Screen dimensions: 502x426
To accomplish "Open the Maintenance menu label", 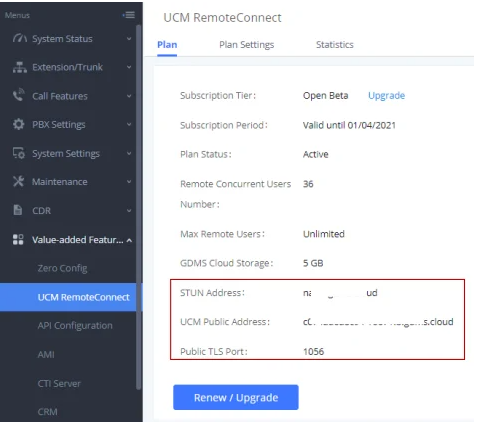I will pyautogui.click(x=60, y=182).
